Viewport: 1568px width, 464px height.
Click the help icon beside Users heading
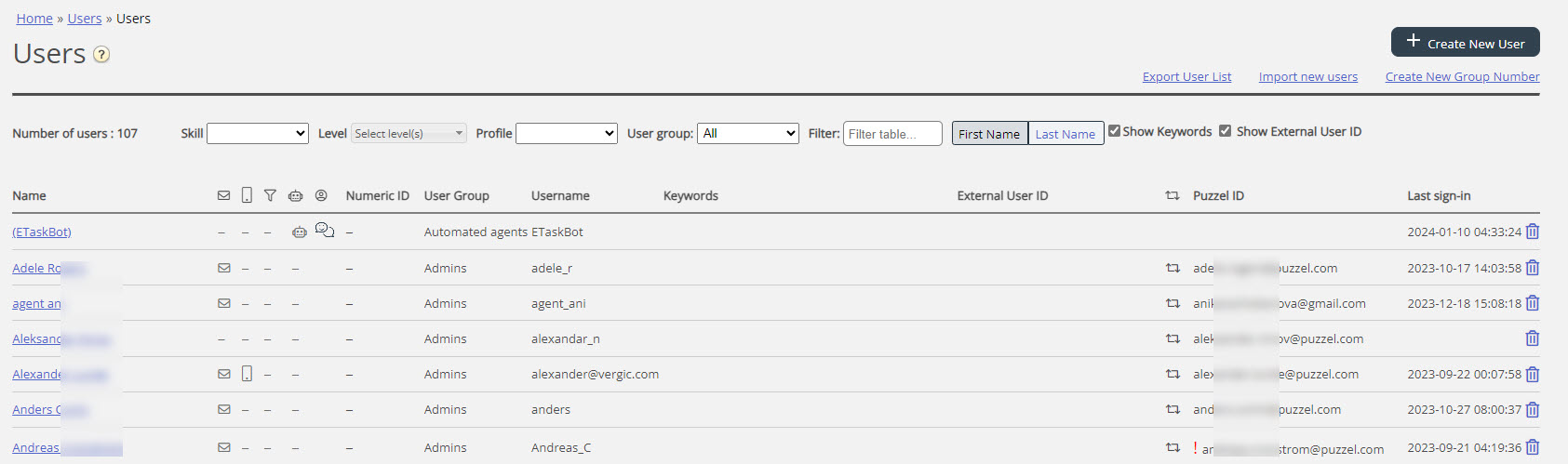[x=101, y=55]
